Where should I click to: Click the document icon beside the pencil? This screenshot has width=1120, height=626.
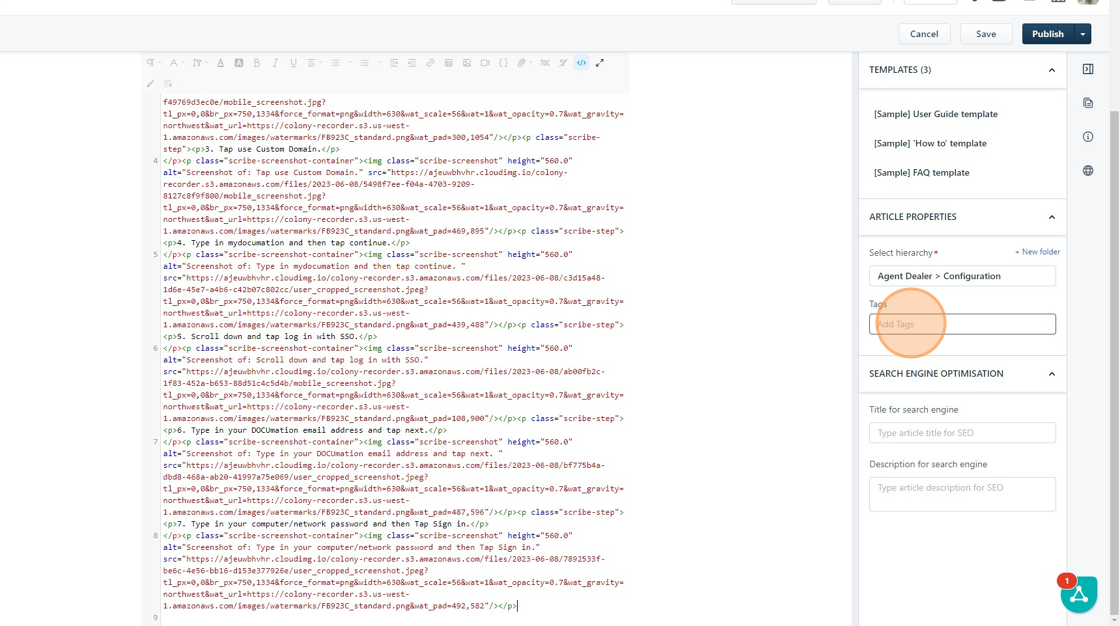coord(169,84)
